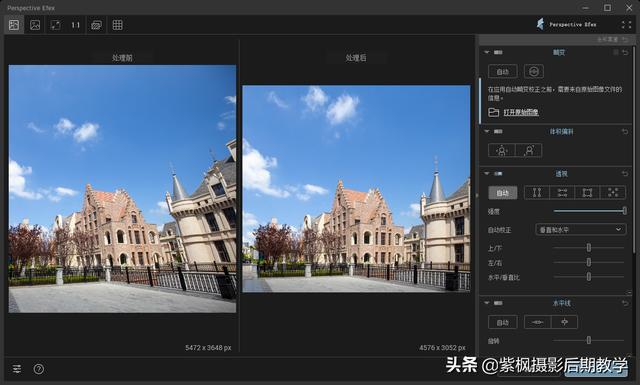Viewport: 640px width, 385px height.
Task: Select the horizontal lines perspective tool
Action: point(562,192)
